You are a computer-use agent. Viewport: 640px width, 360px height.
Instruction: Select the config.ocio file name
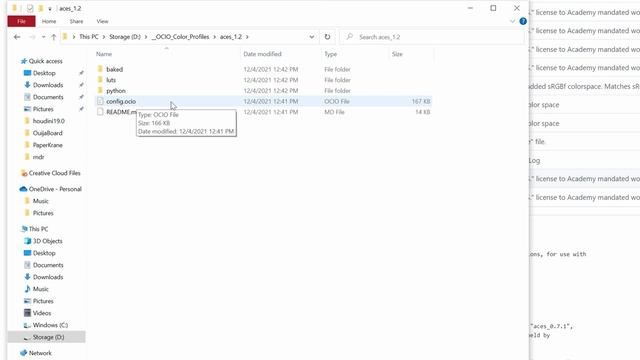121,101
